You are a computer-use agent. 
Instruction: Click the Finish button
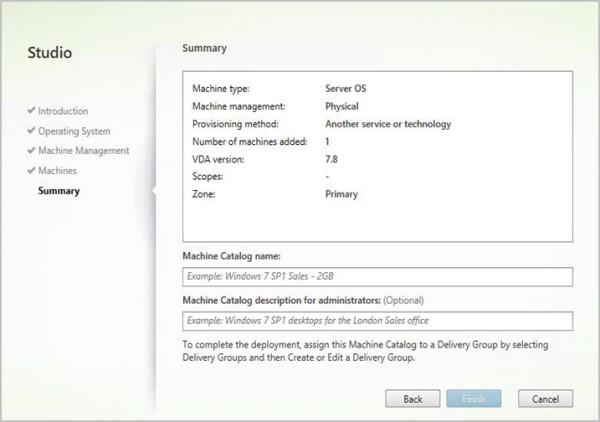475,398
